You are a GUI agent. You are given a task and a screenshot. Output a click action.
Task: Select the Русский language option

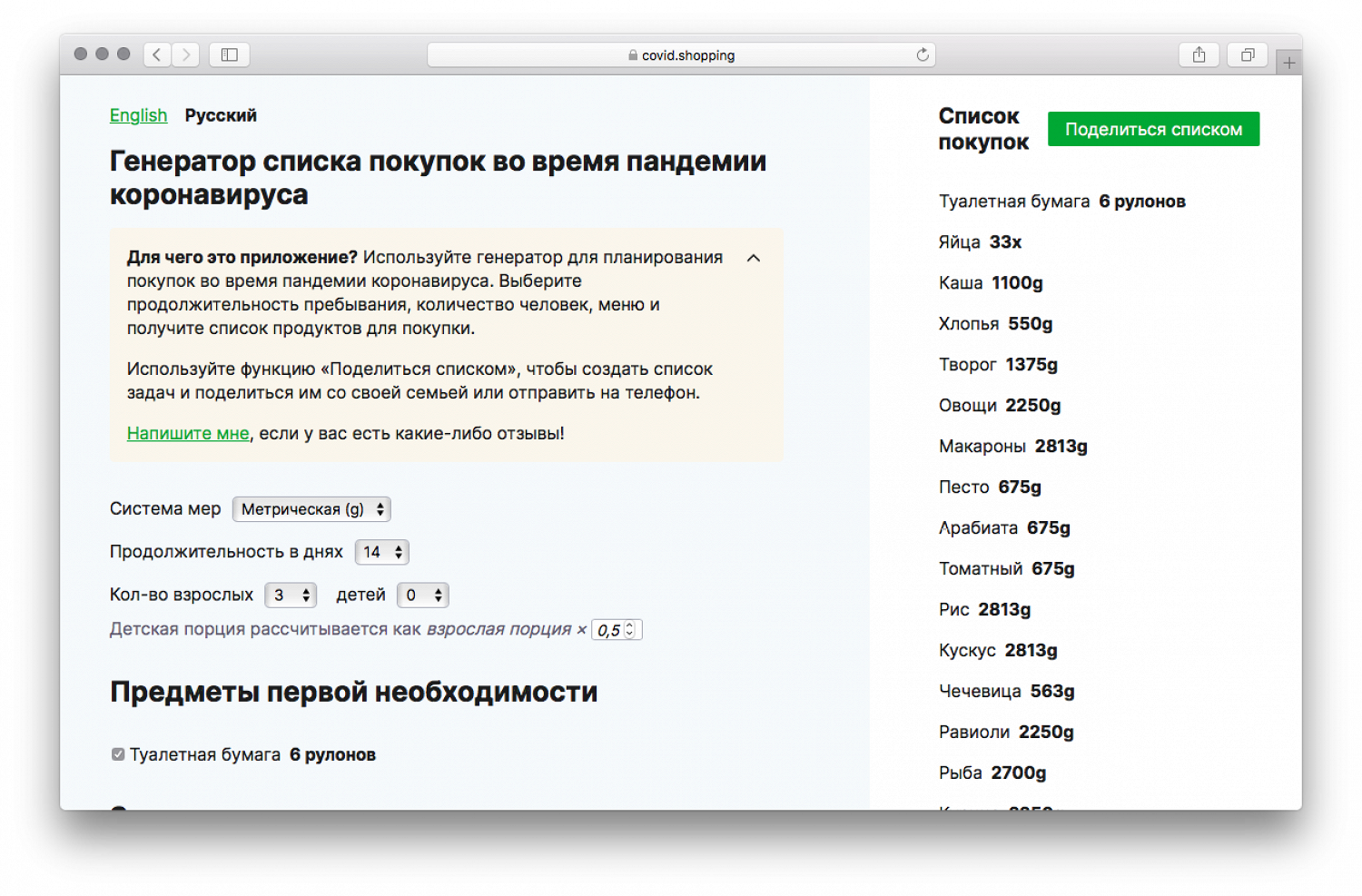[x=221, y=115]
